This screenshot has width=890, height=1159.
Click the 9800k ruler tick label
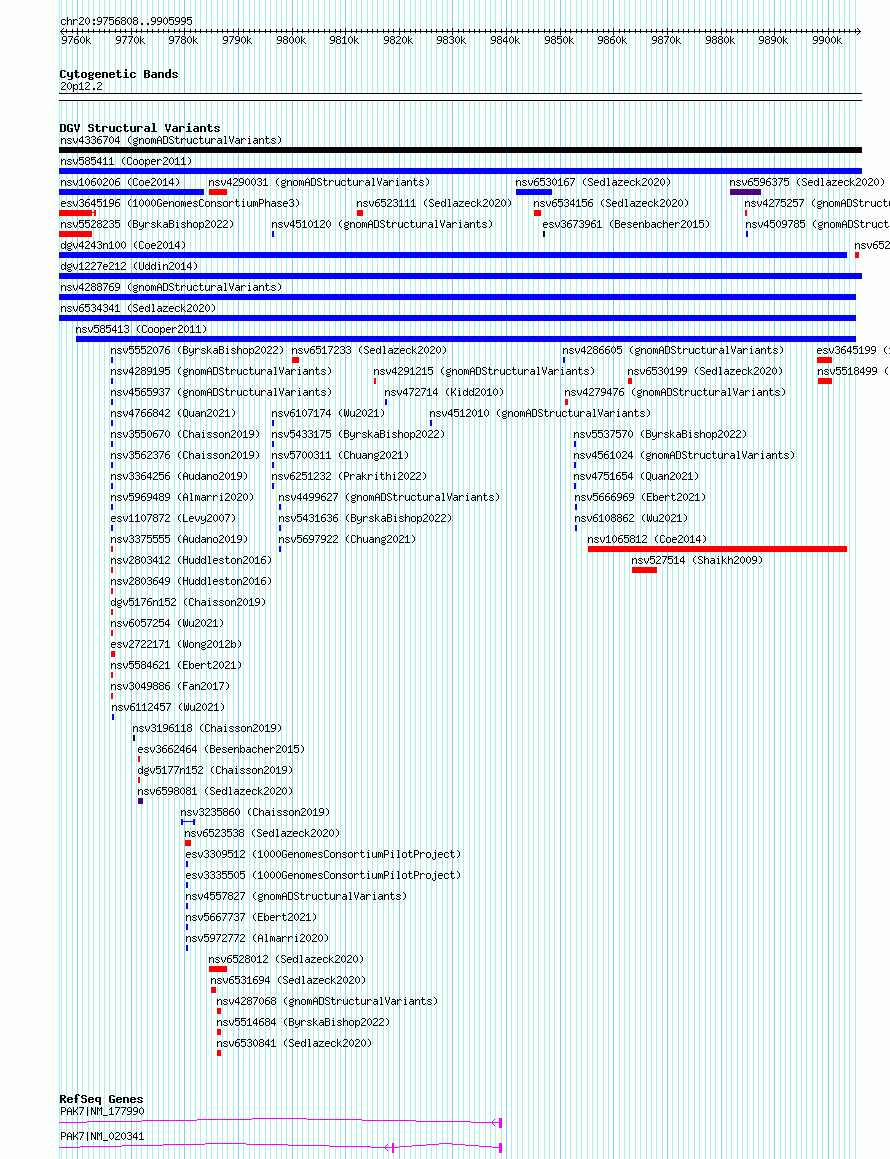[x=291, y=41]
